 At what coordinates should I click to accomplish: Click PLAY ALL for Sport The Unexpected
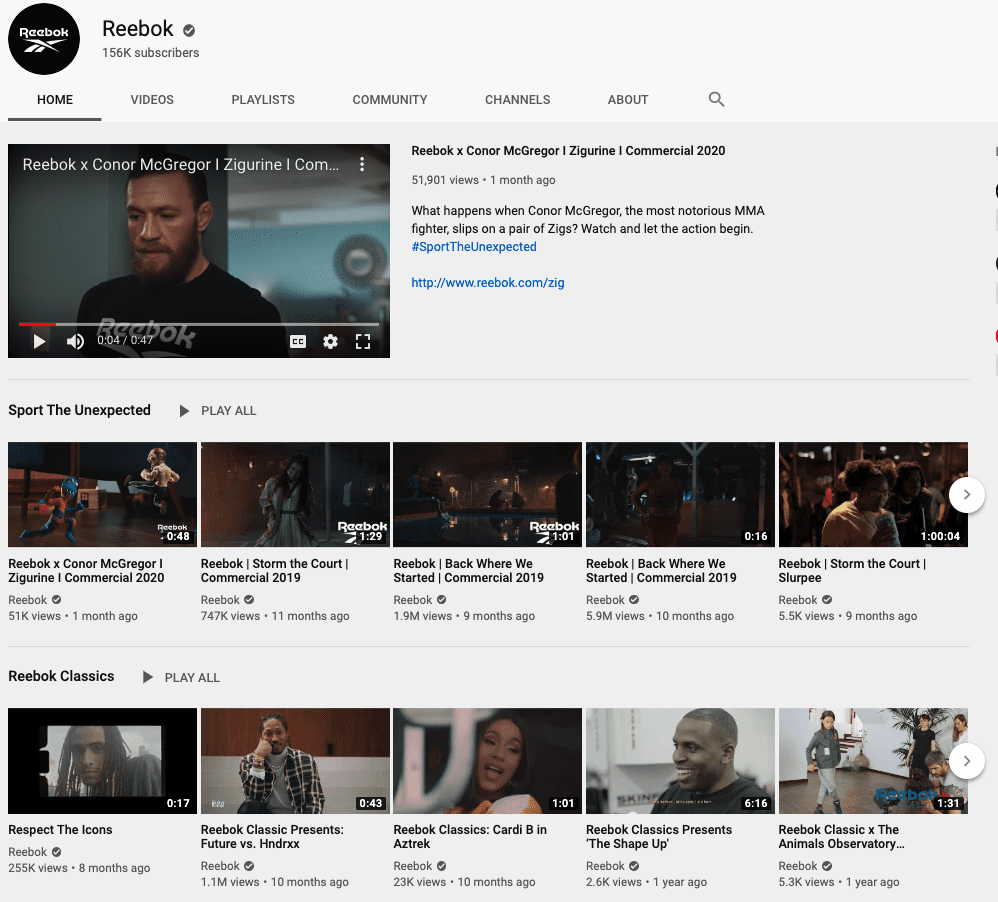pyautogui.click(x=228, y=411)
